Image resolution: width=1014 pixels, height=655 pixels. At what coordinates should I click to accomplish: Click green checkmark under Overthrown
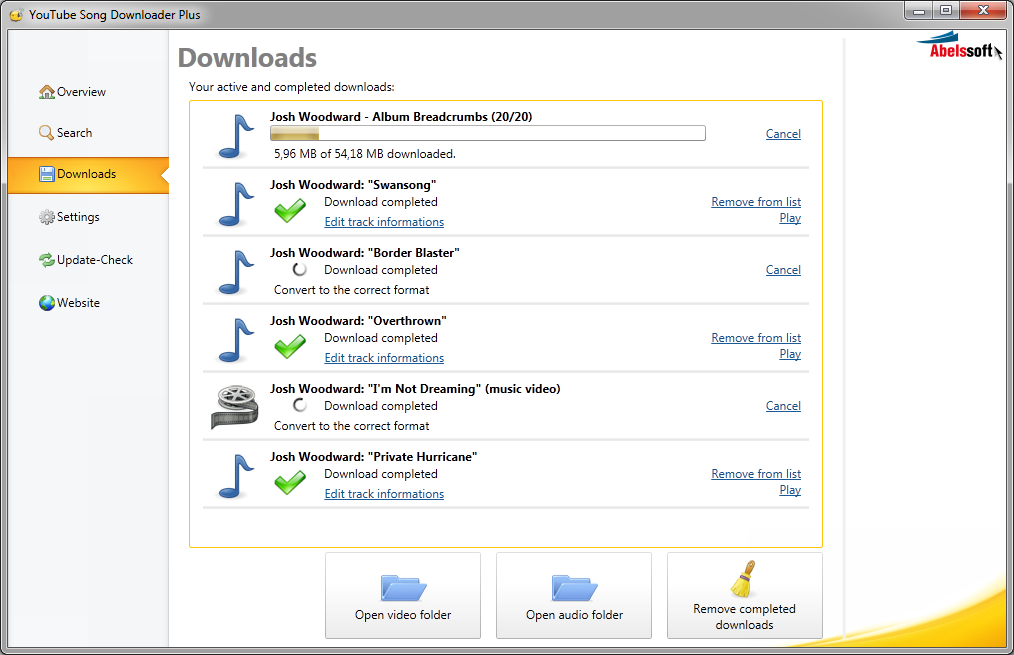click(x=290, y=347)
